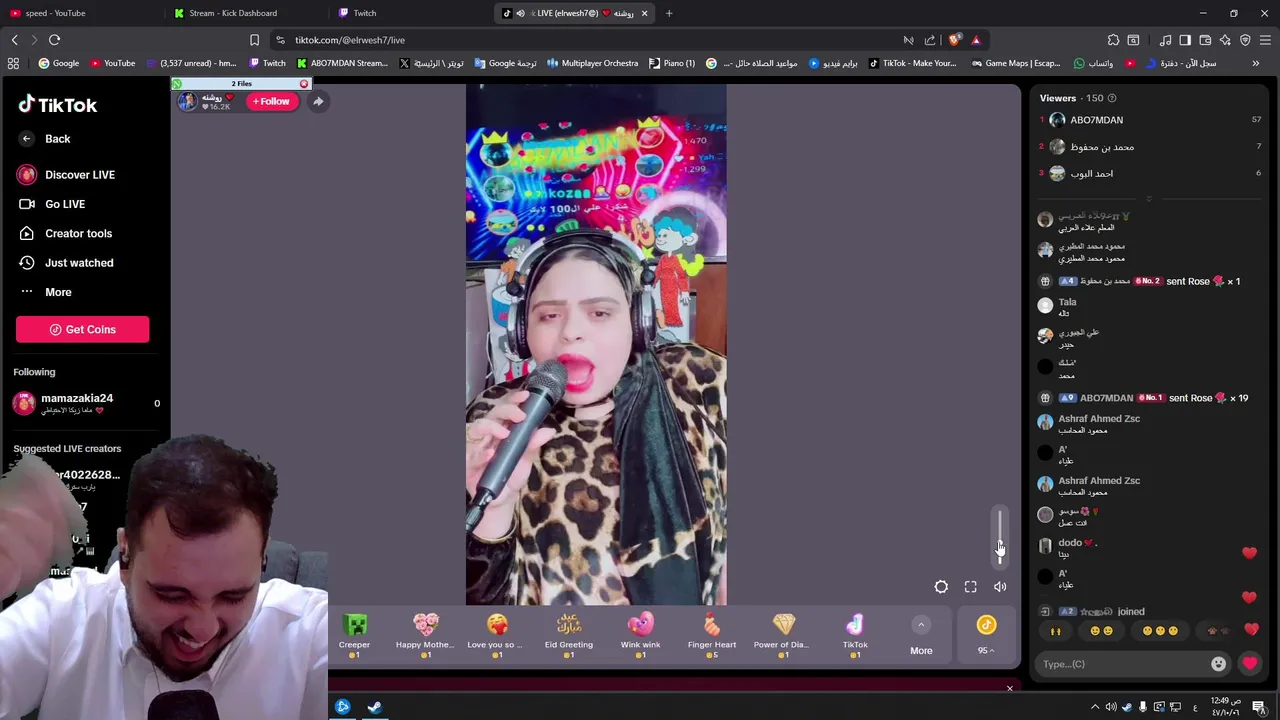Send the Finger Heart gift

coord(712,636)
